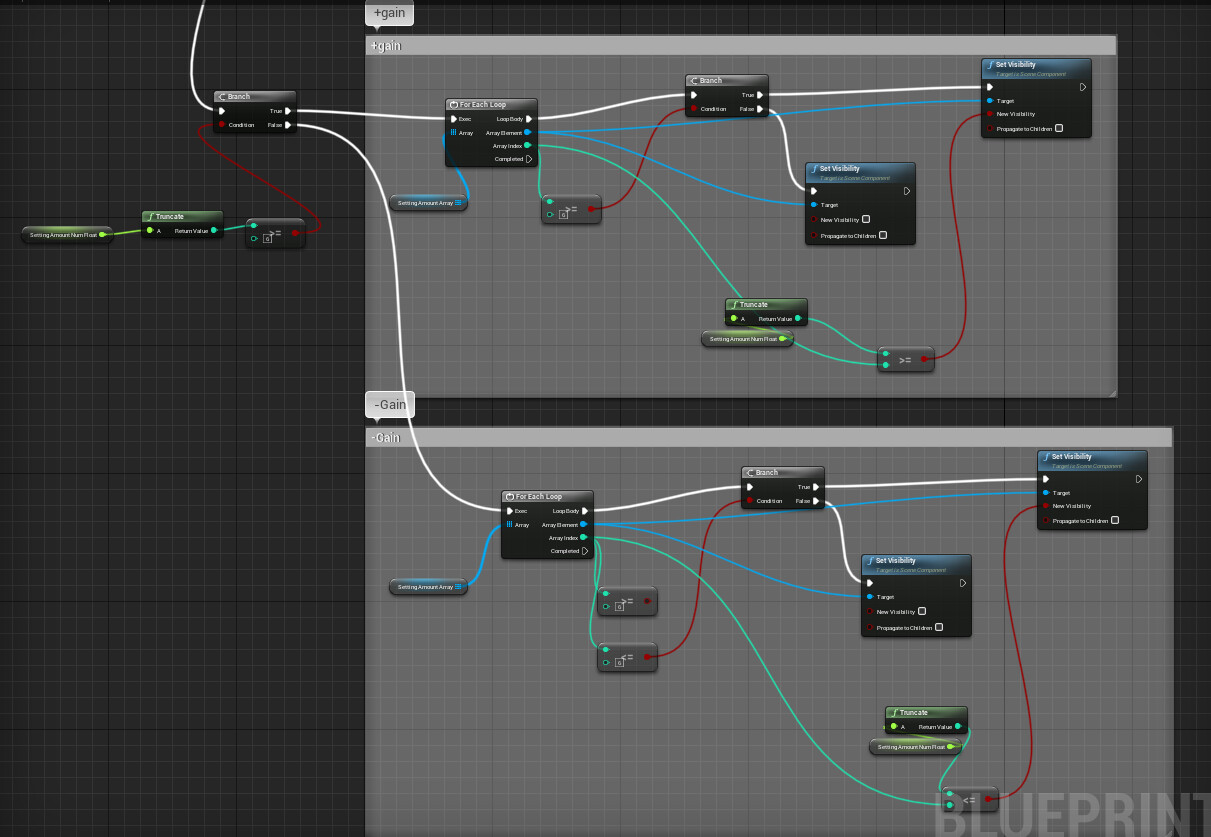Click exec output pin of +gain Set Visibility wired to Branch False
The width and height of the screenshot is (1211, 837).
(907, 191)
